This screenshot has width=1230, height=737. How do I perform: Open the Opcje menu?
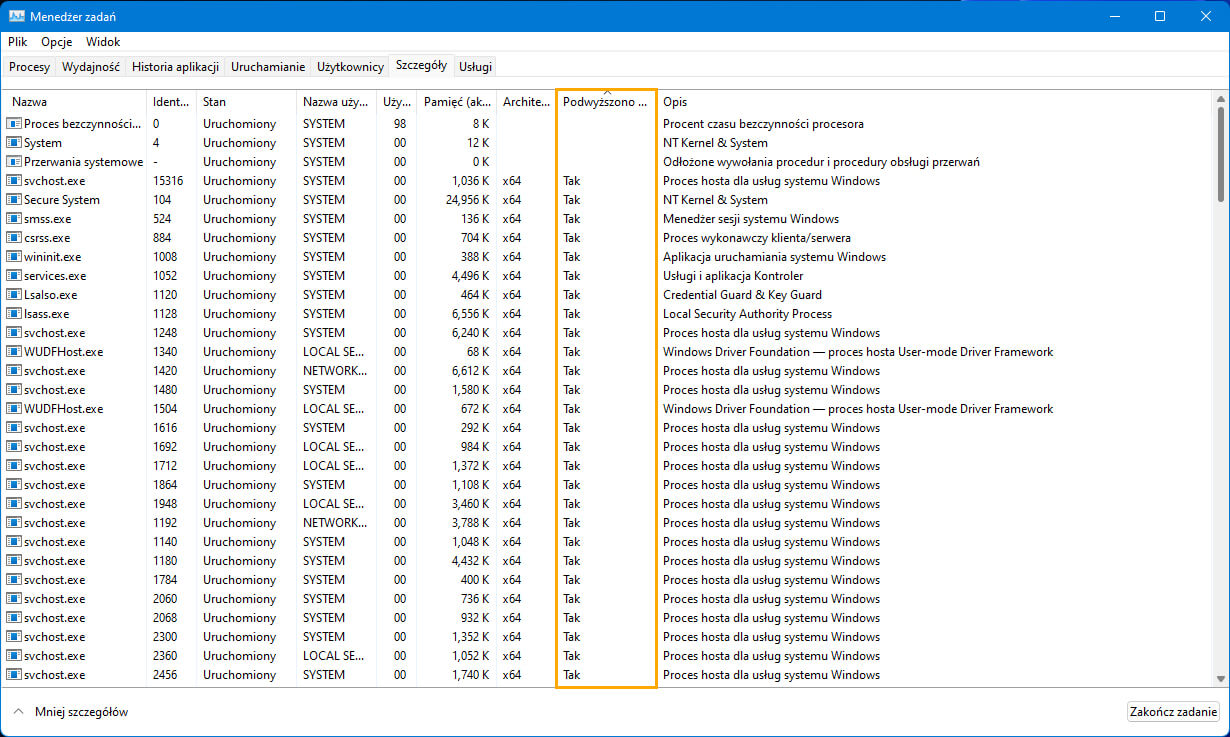(57, 42)
